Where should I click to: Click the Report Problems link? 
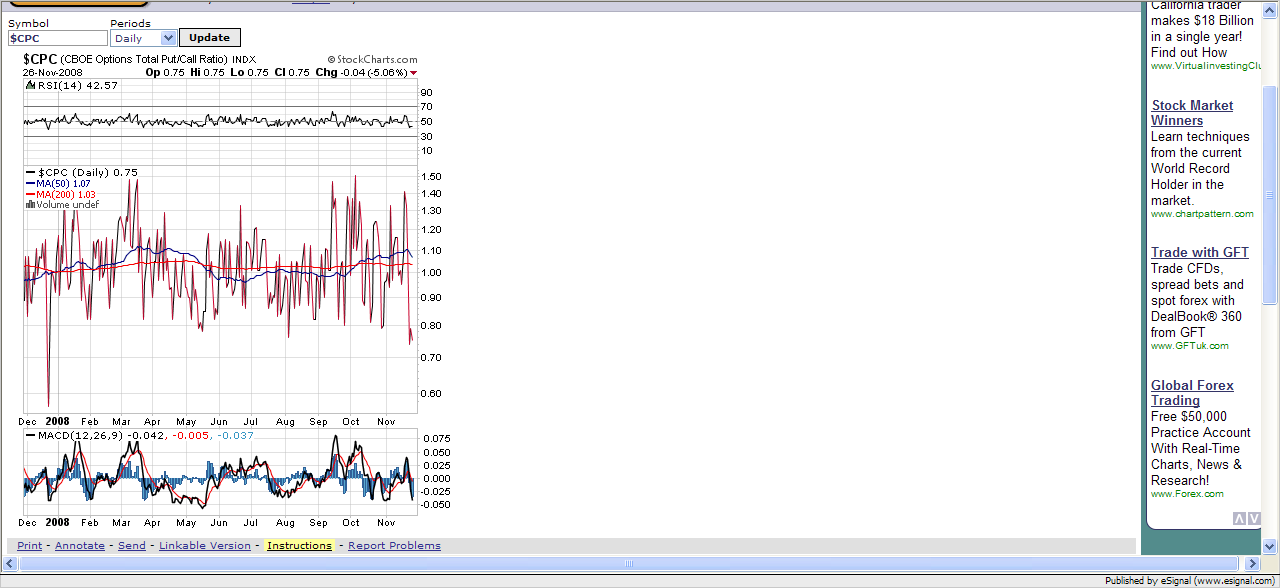(x=394, y=546)
